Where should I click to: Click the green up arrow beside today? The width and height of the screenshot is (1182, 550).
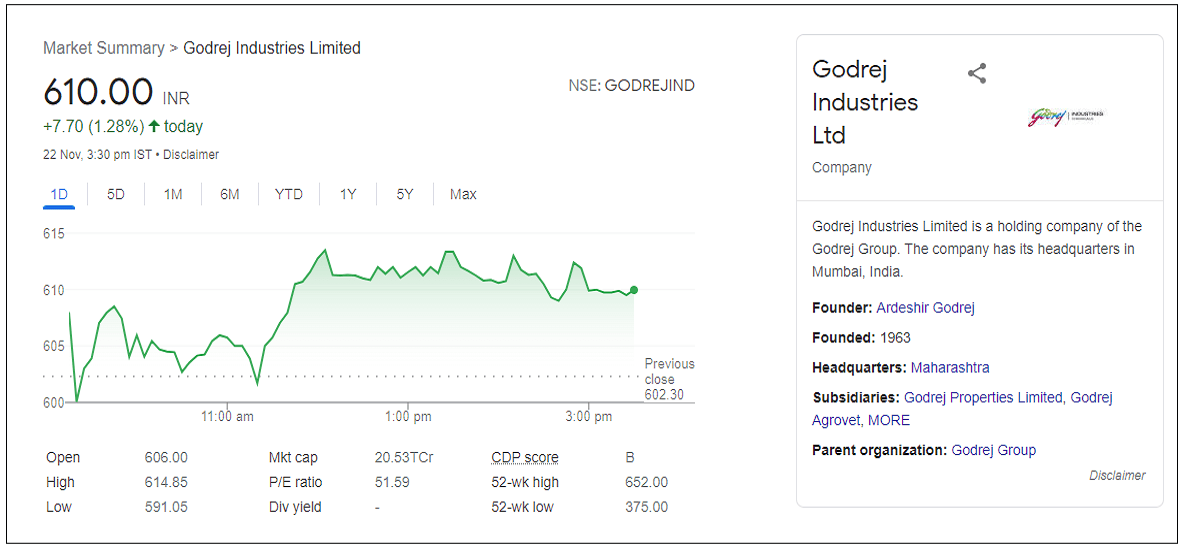coord(154,127)
